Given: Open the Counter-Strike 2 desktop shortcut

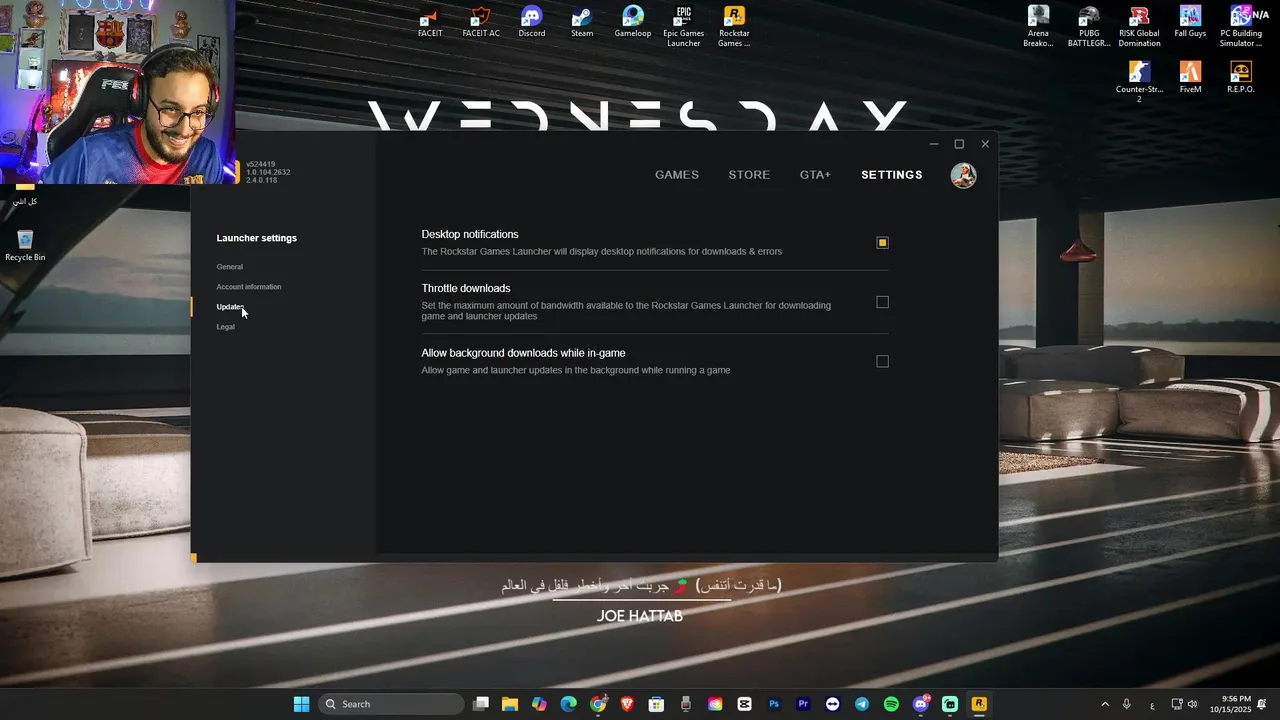Looking at the screenshot, I should 1139,83.
